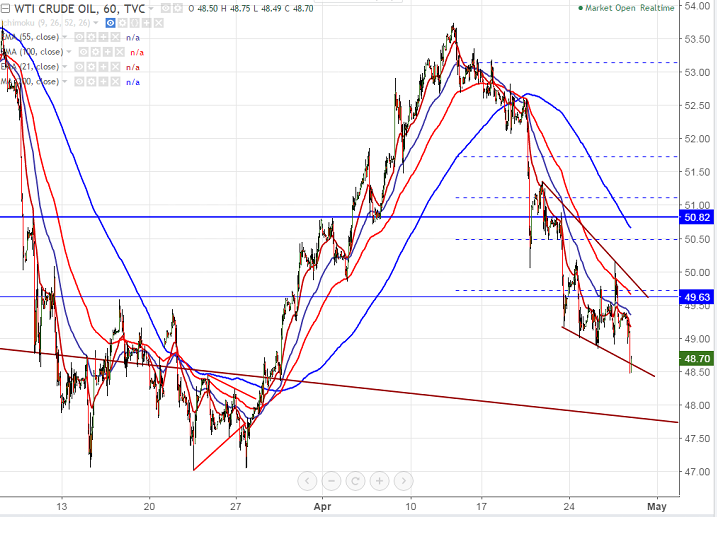725x543 pixels.
Task: Open Ichimoku indicator settings gear
Action: point(123,23)
